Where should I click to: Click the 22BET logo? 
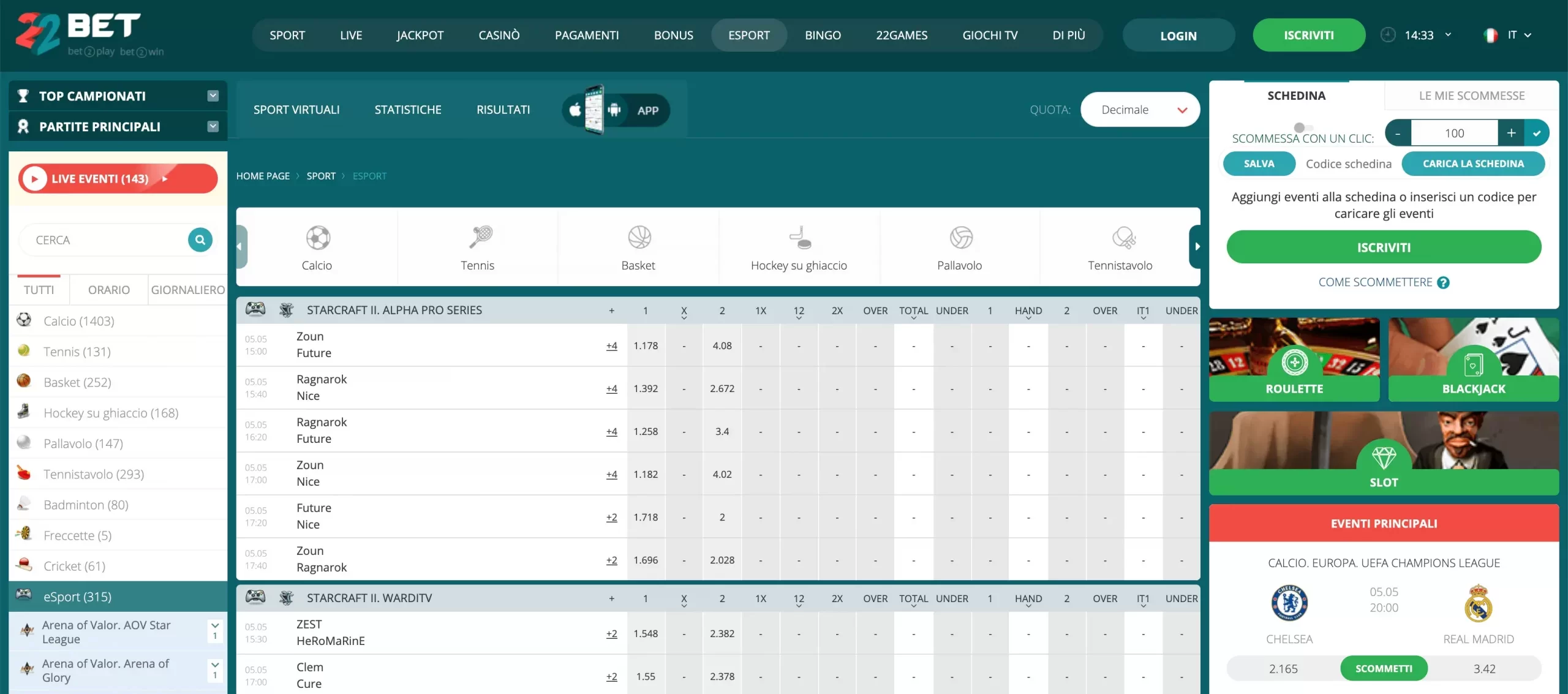[89, 35]
